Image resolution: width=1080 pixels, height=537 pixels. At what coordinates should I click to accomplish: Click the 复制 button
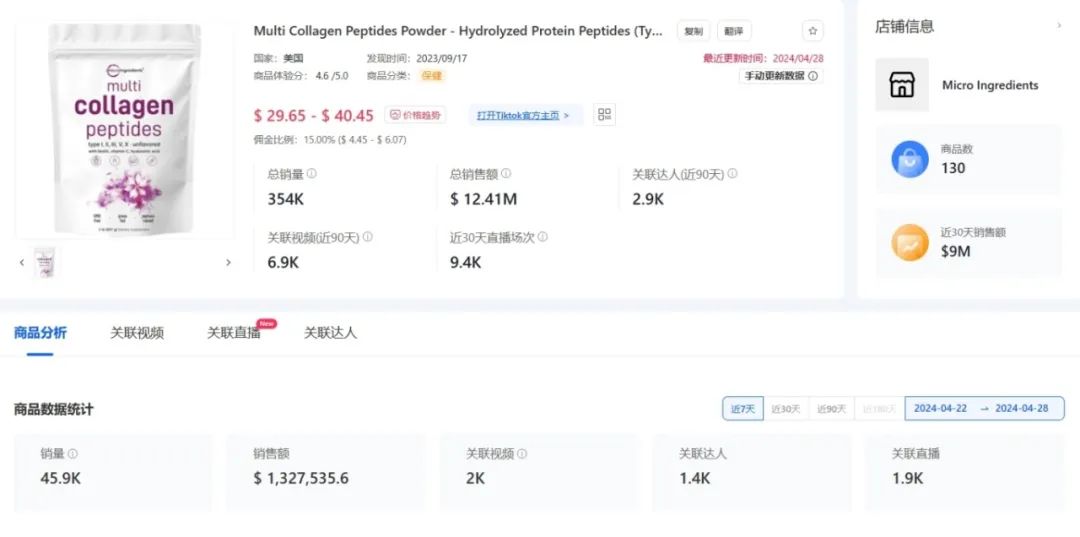point(694,31)
